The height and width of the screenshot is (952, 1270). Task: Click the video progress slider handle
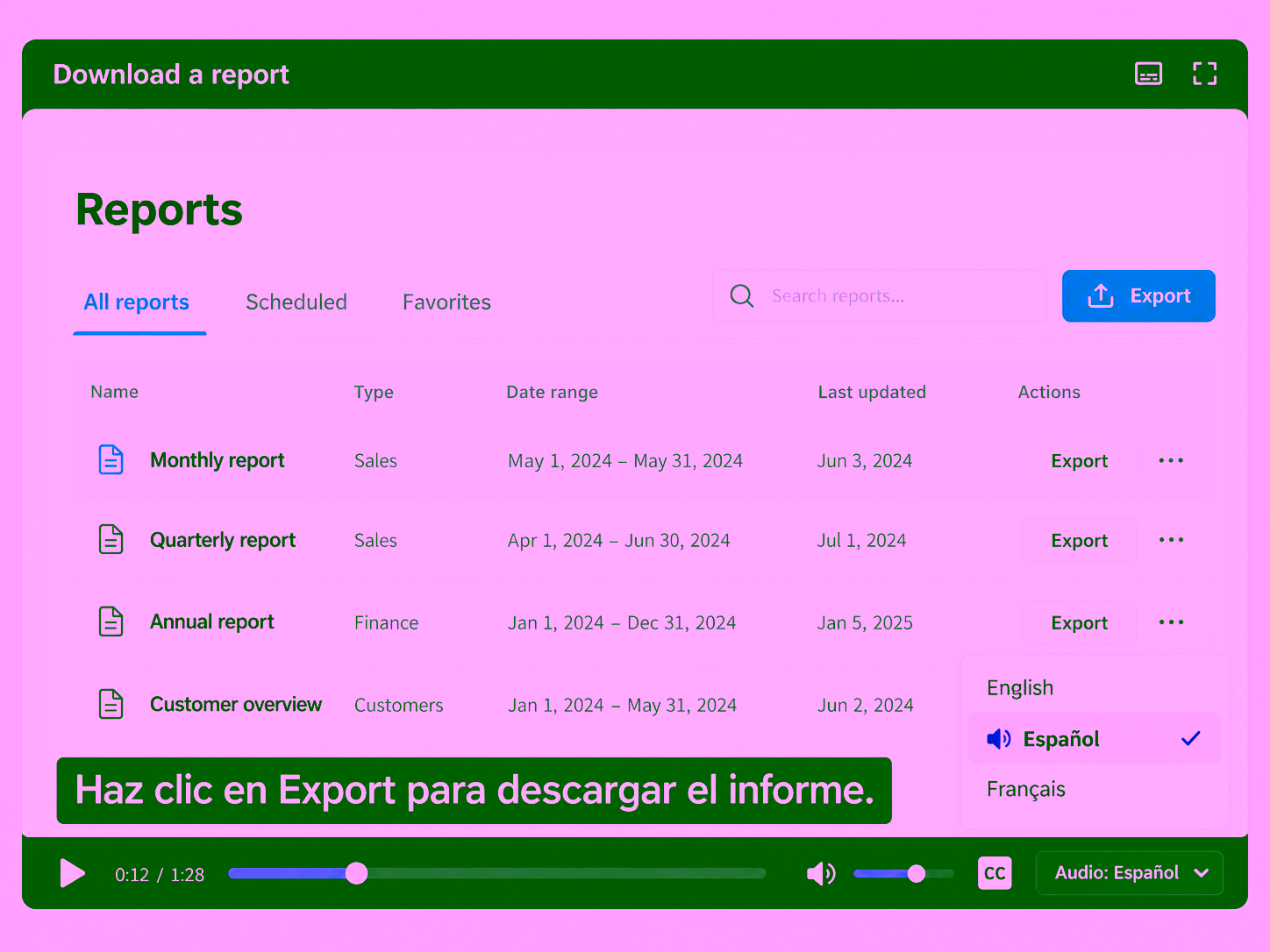point(356,873)
